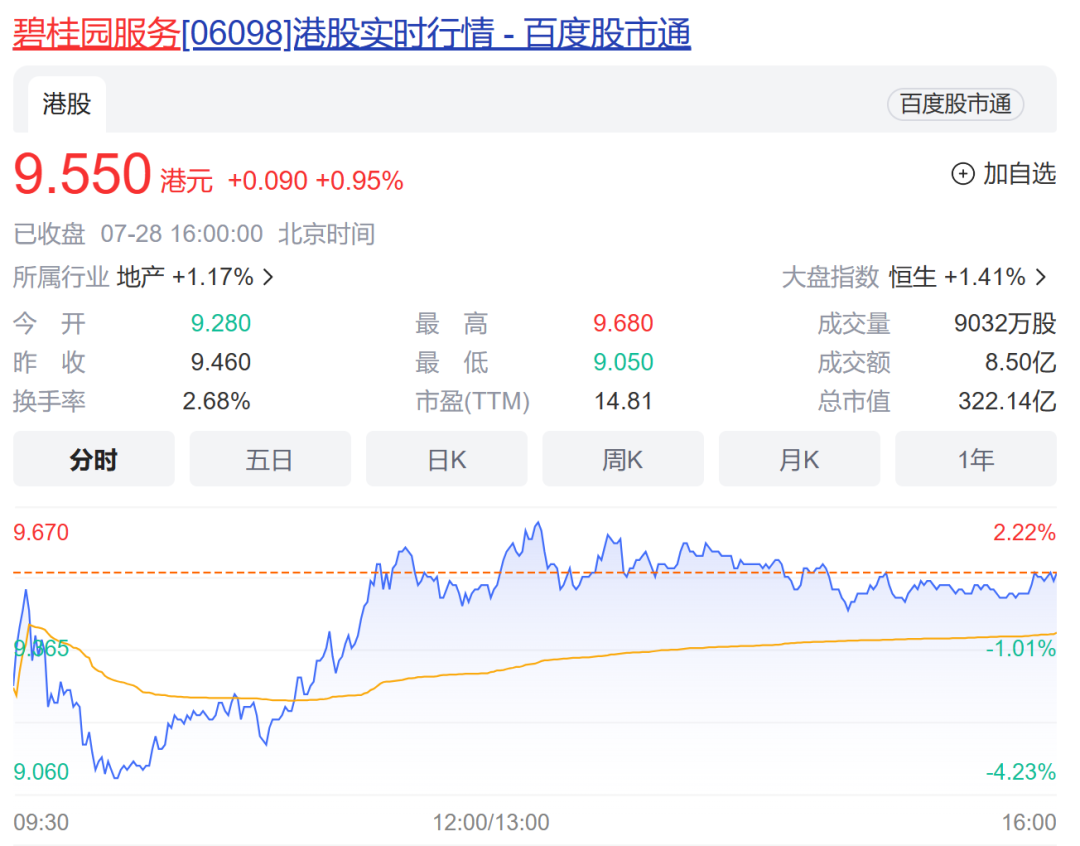Click chart axis label 9.670

tap(41, 533)
